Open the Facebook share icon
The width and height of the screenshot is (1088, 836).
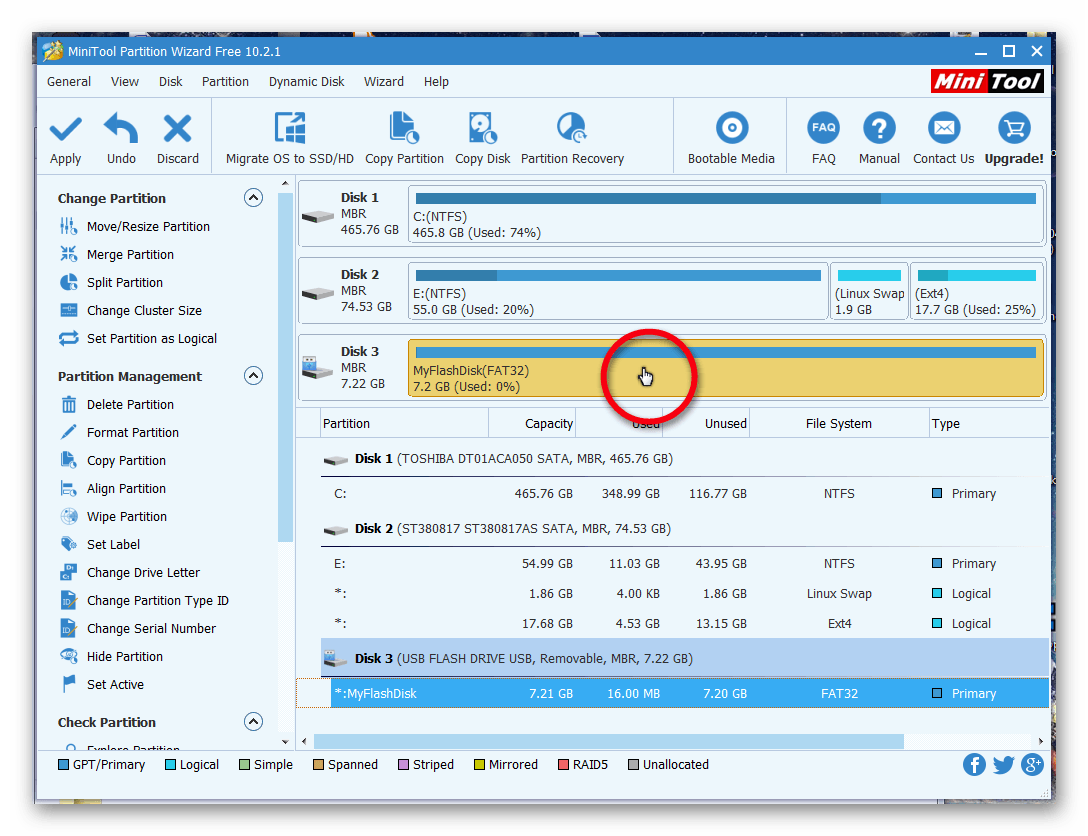974,765
